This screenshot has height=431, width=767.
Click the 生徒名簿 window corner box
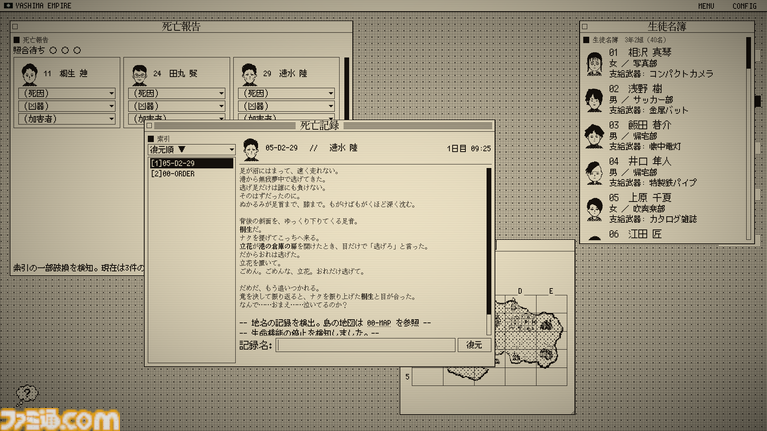(585, 26)
